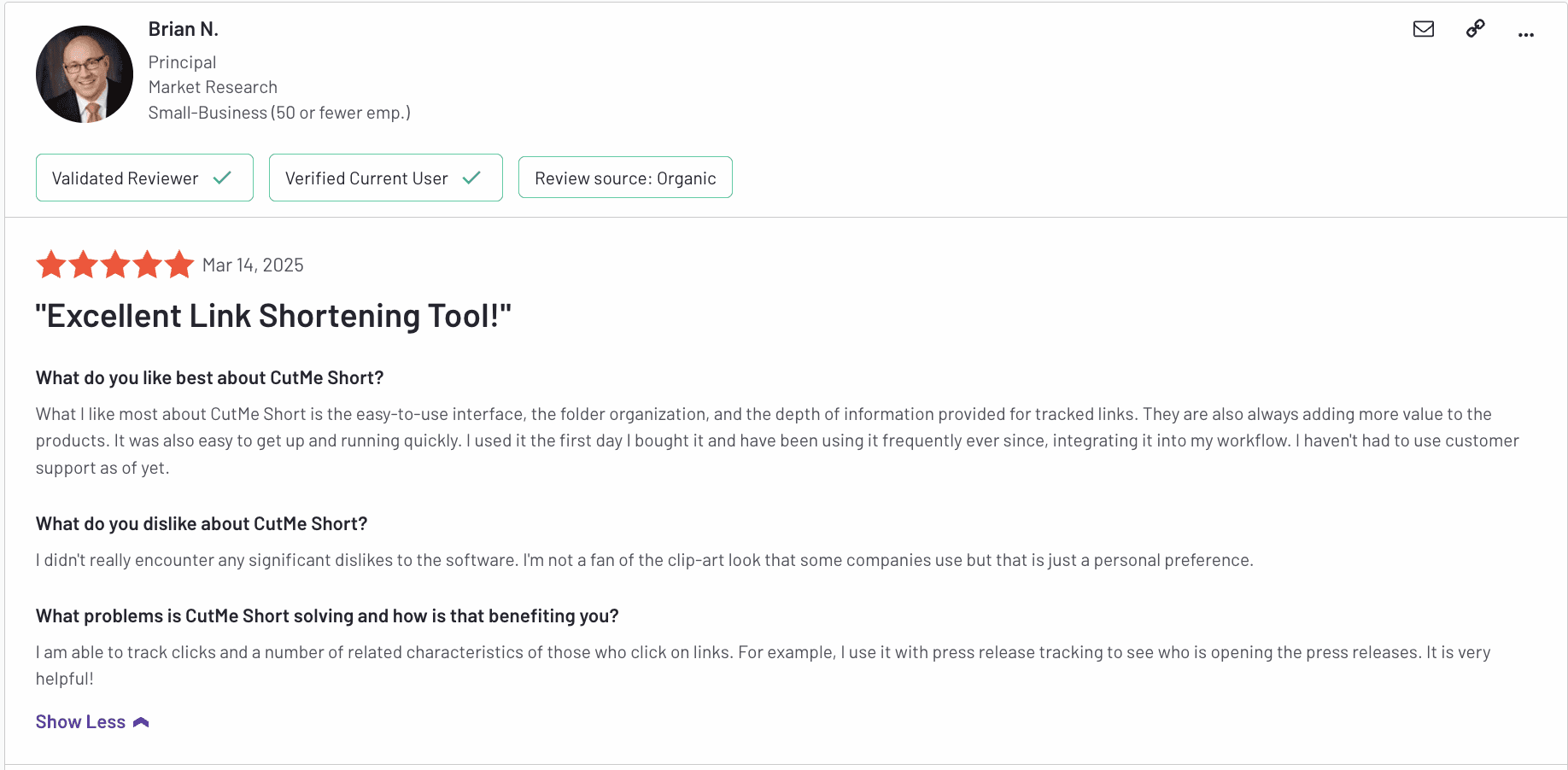The height and width of the screenshot is (770, 1568).
Task: Click the "Market Research" industry text
Action: (x=213, y=87)
